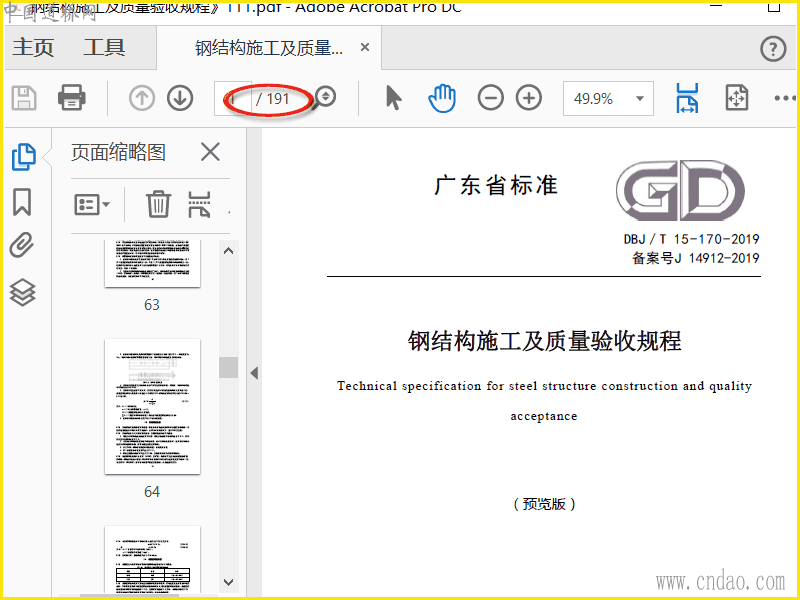Click thumbnail scrollbar up arrow

[x=229, y=251]
